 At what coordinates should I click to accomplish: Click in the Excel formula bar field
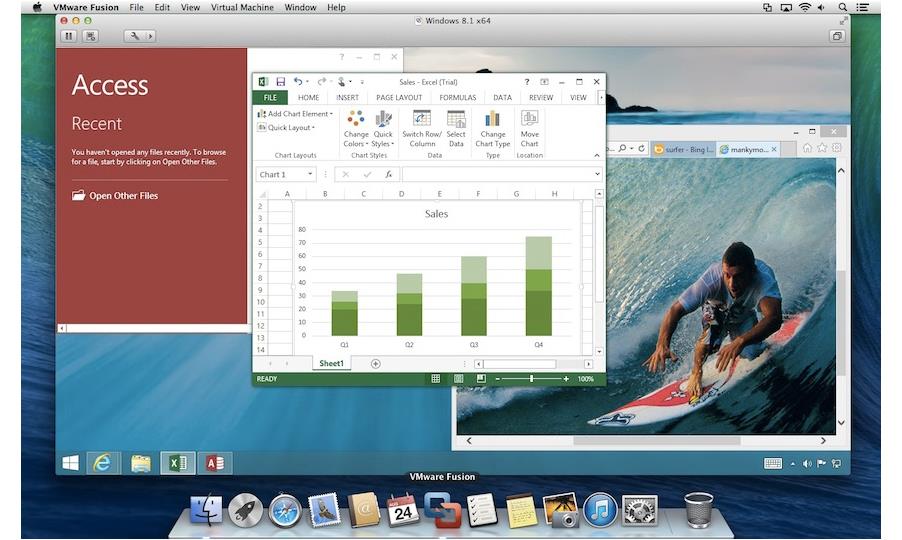tap(497, 174)
